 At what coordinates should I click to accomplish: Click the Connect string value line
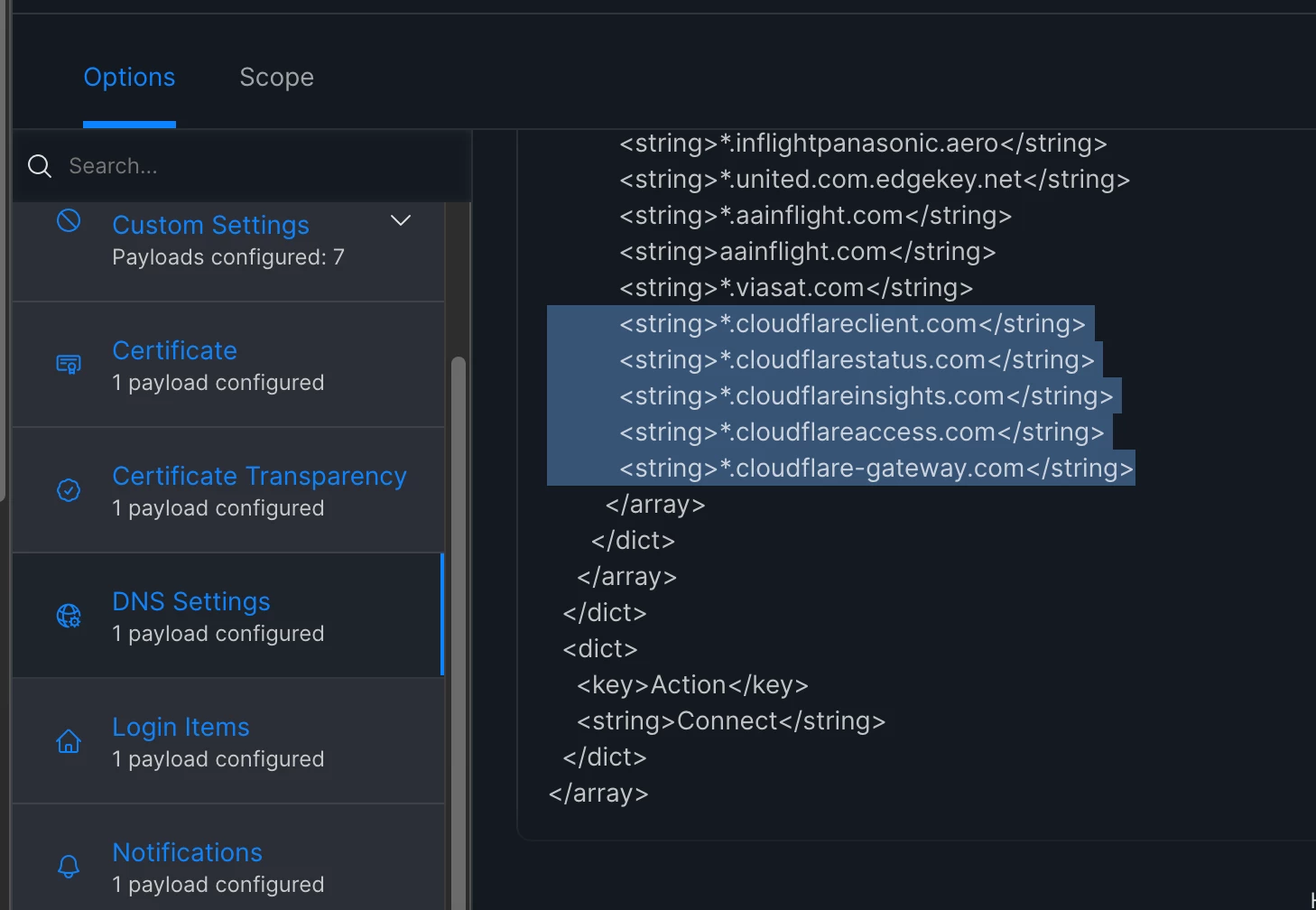(x=731, y=721)
